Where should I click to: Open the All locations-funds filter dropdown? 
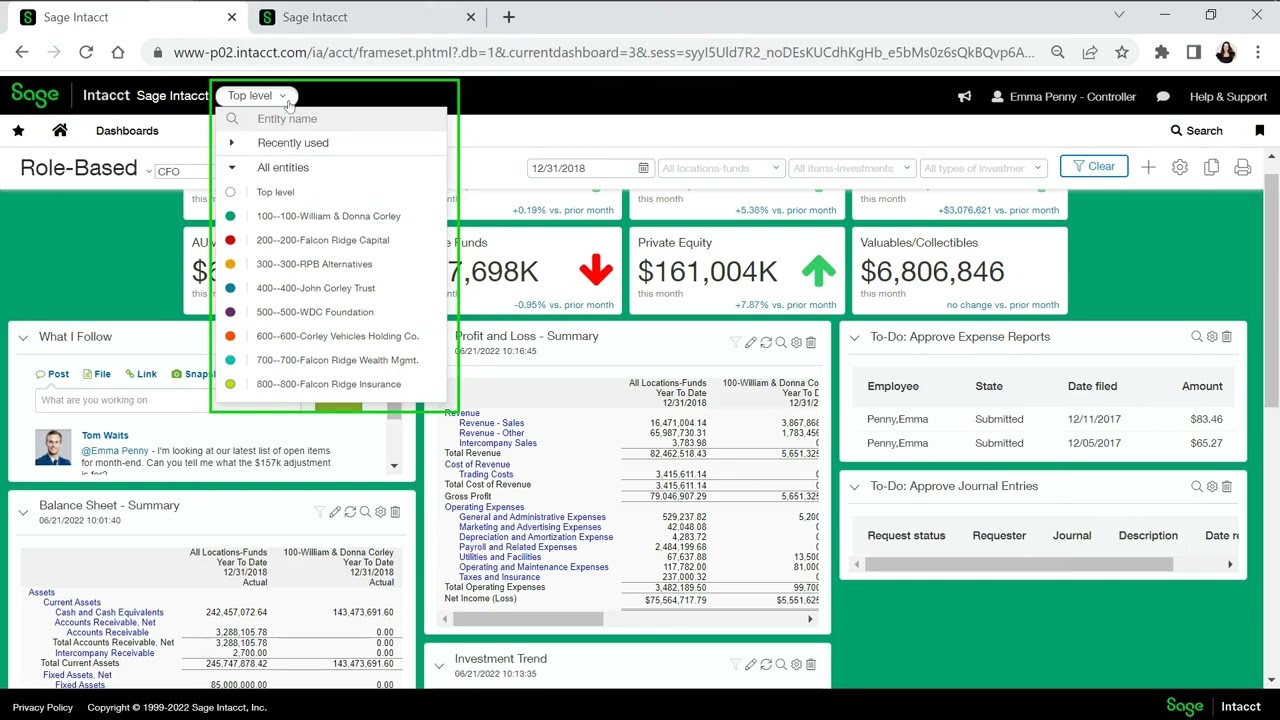click(720, 168)
